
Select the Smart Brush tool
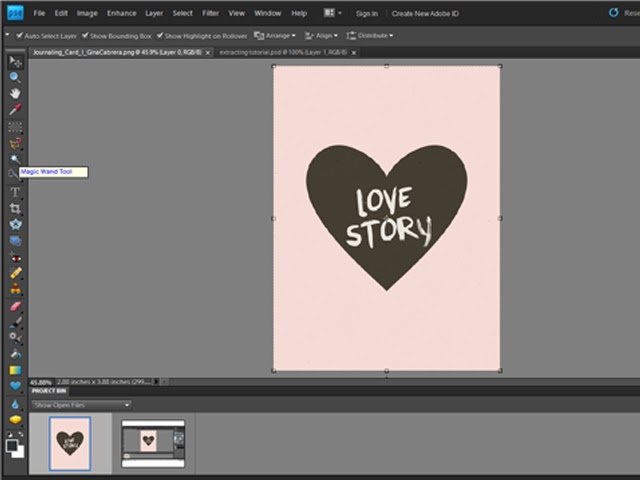click(15, 338)
